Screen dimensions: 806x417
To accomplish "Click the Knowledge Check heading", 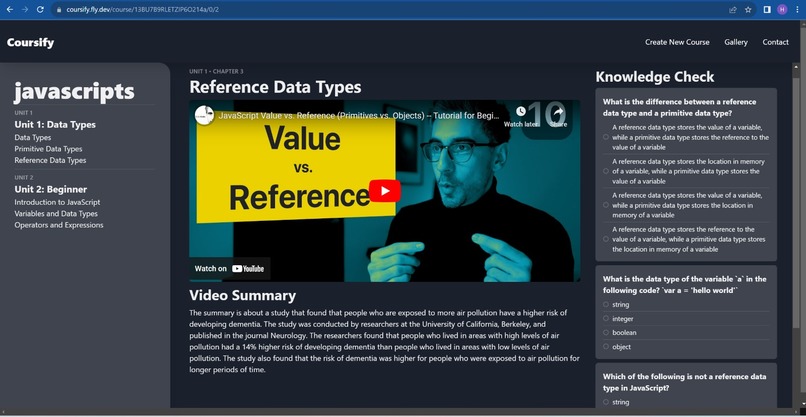I will tap(654, 77).
